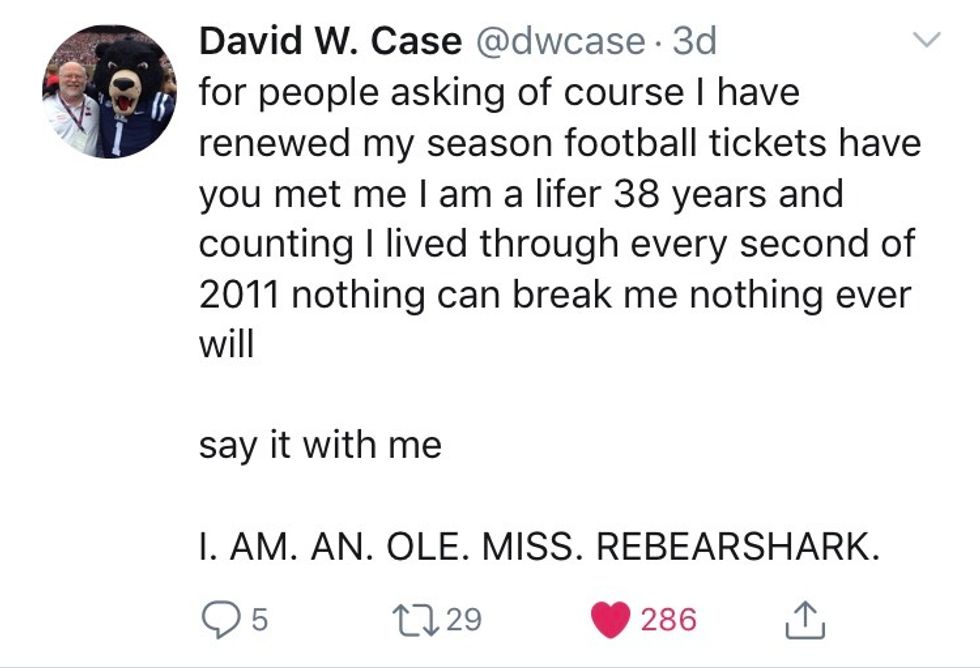Viewport: 980px width, 668px height.
Task: Click the like count showing 286
Action: point(668,621)
